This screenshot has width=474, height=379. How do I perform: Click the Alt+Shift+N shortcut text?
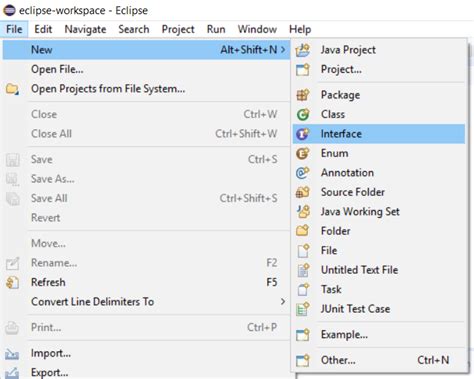249,50
